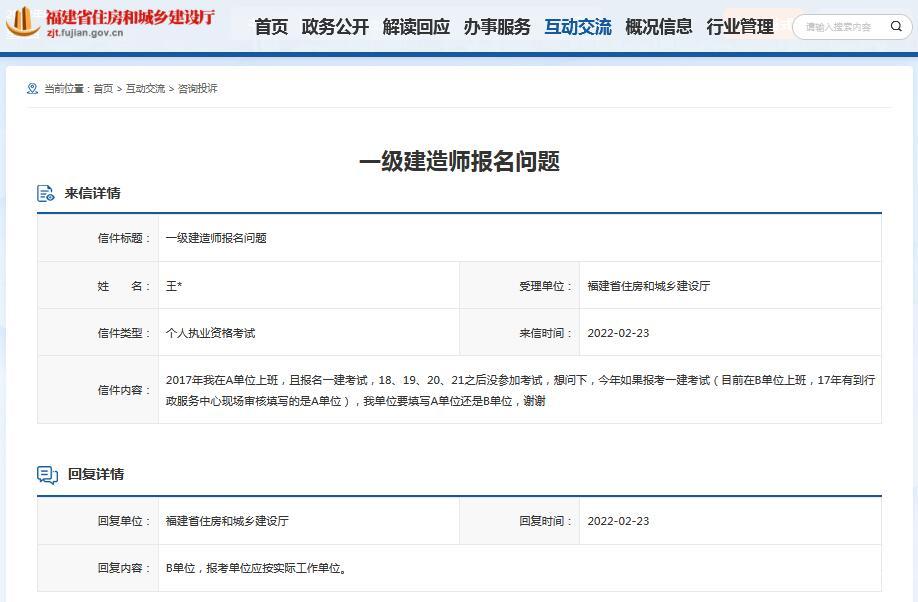Screen dimensions: 918x602
Task: Click the 回复时间 label
Action: click(545, 521)
